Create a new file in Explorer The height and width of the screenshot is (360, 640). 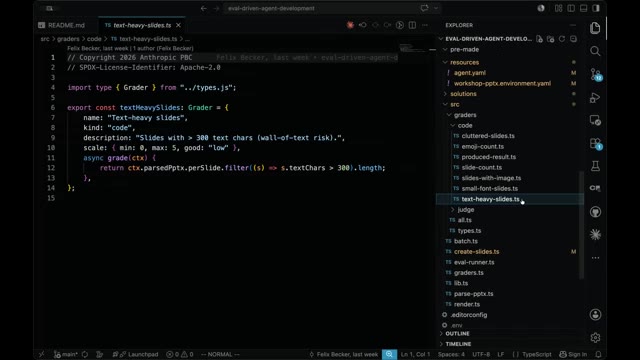coord(540,39)
